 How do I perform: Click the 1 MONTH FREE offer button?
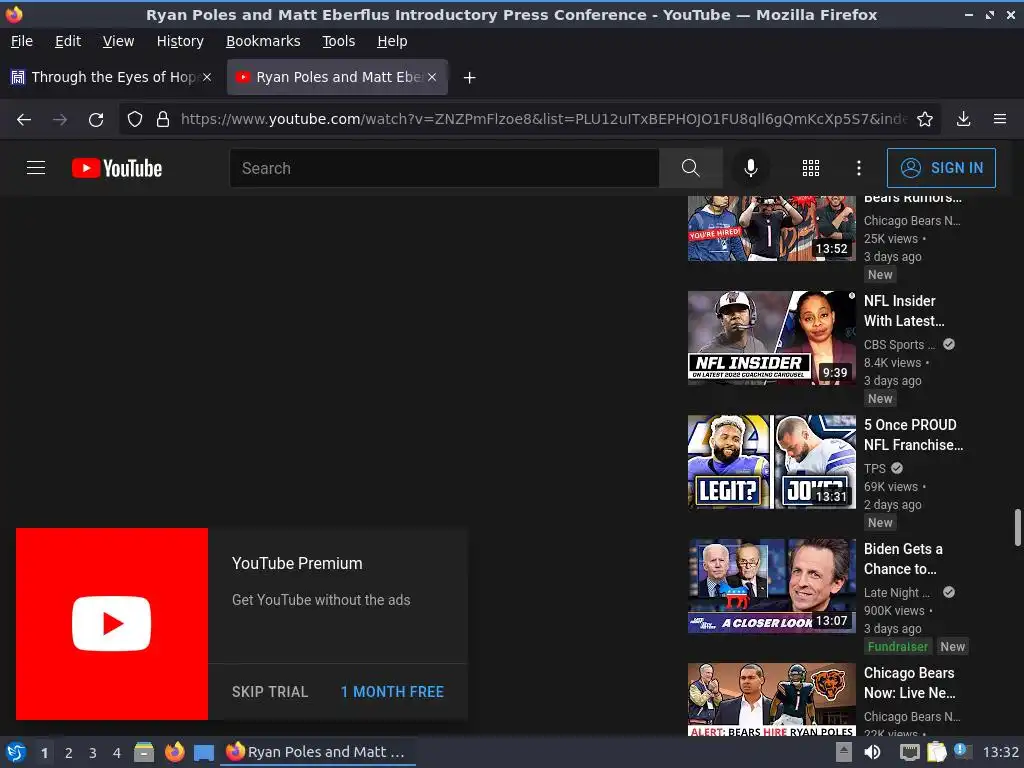392,692
